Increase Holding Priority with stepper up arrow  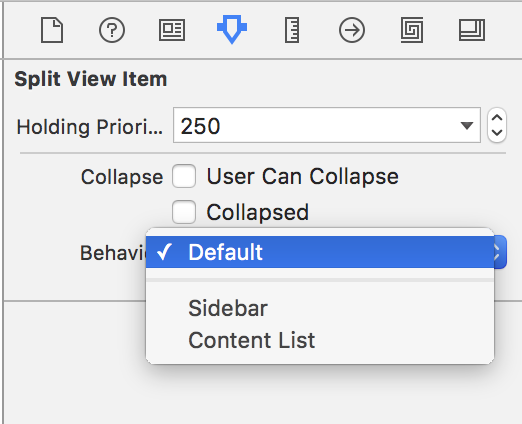[497, 118]
